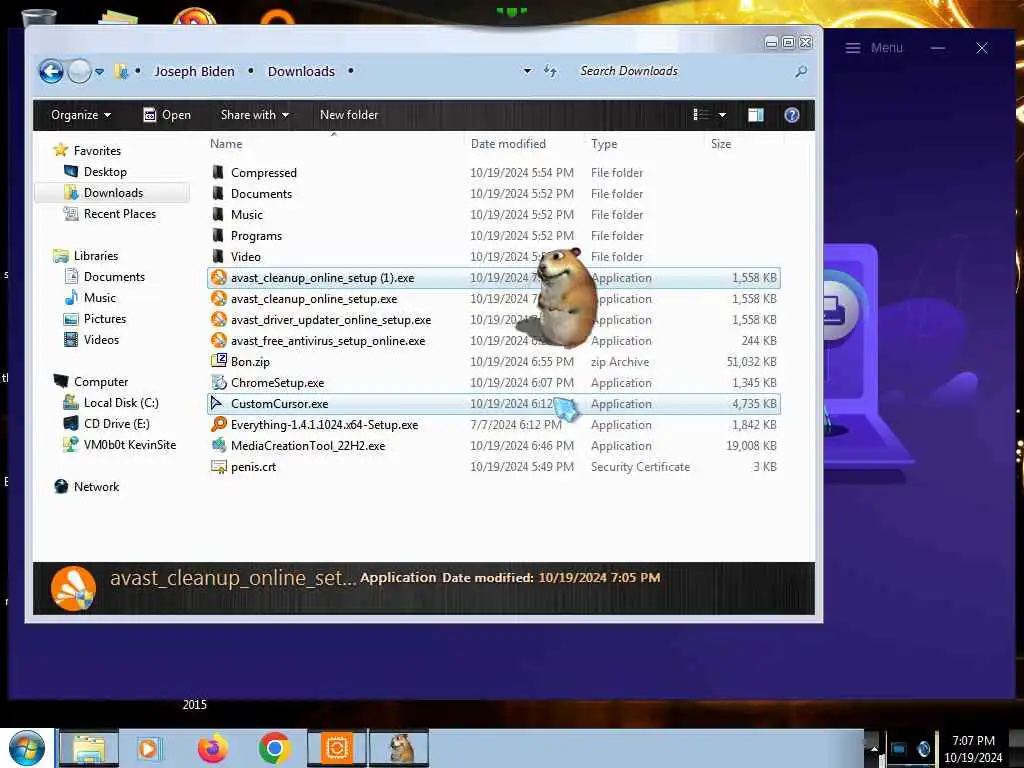Viewport: 1024px width, 768px height.
Task: Select avast_free_antivirus_setup_online.exe icon
Action: tap(219, 340)
